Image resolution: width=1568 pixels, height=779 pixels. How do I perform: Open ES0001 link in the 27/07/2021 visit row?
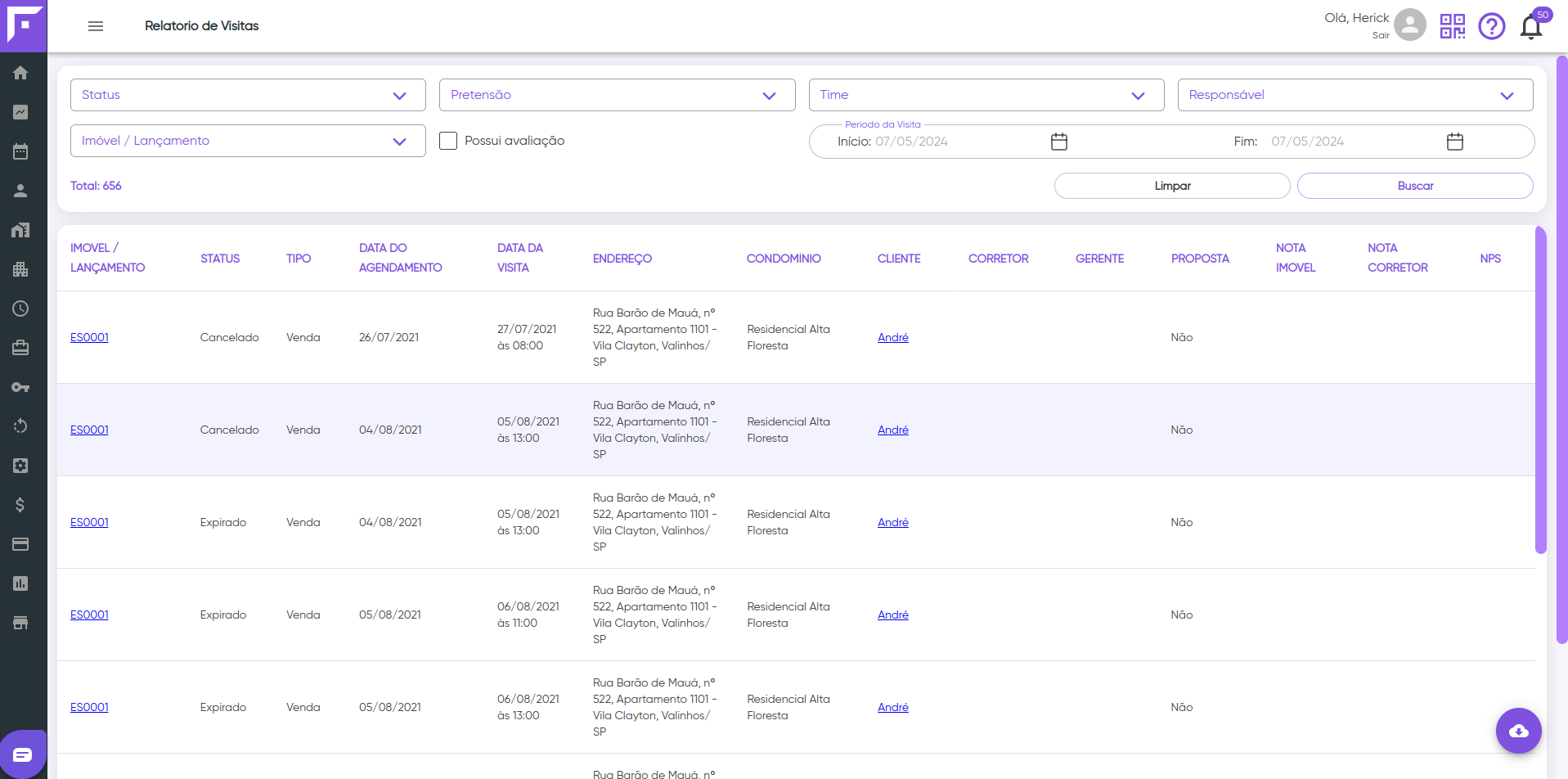[x=89, y=337]
